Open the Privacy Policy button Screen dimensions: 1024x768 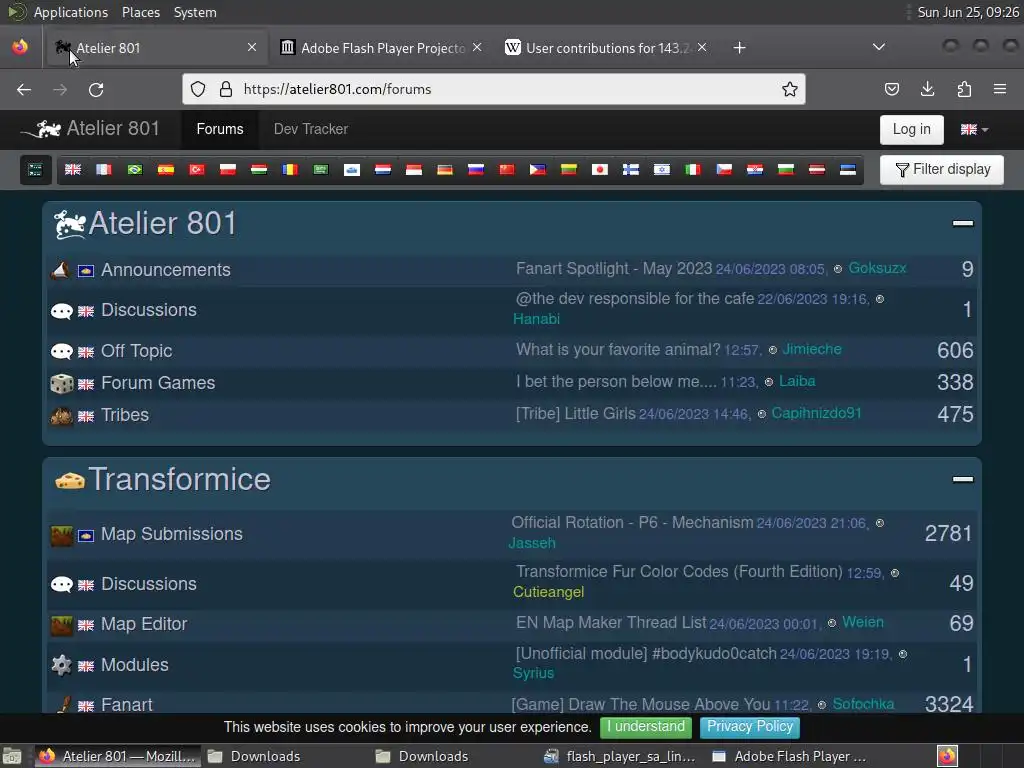(750, 727)
